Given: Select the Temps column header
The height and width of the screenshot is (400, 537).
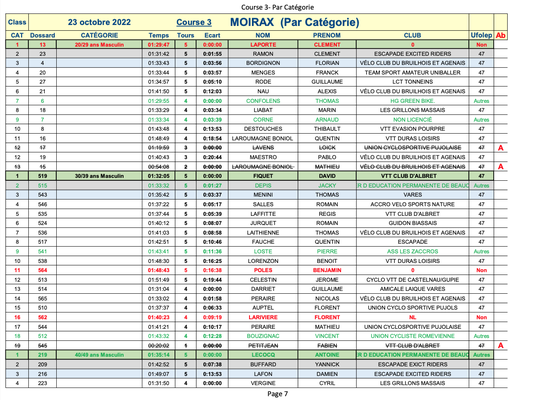Looking at the screenshot, I should [159, 35].
